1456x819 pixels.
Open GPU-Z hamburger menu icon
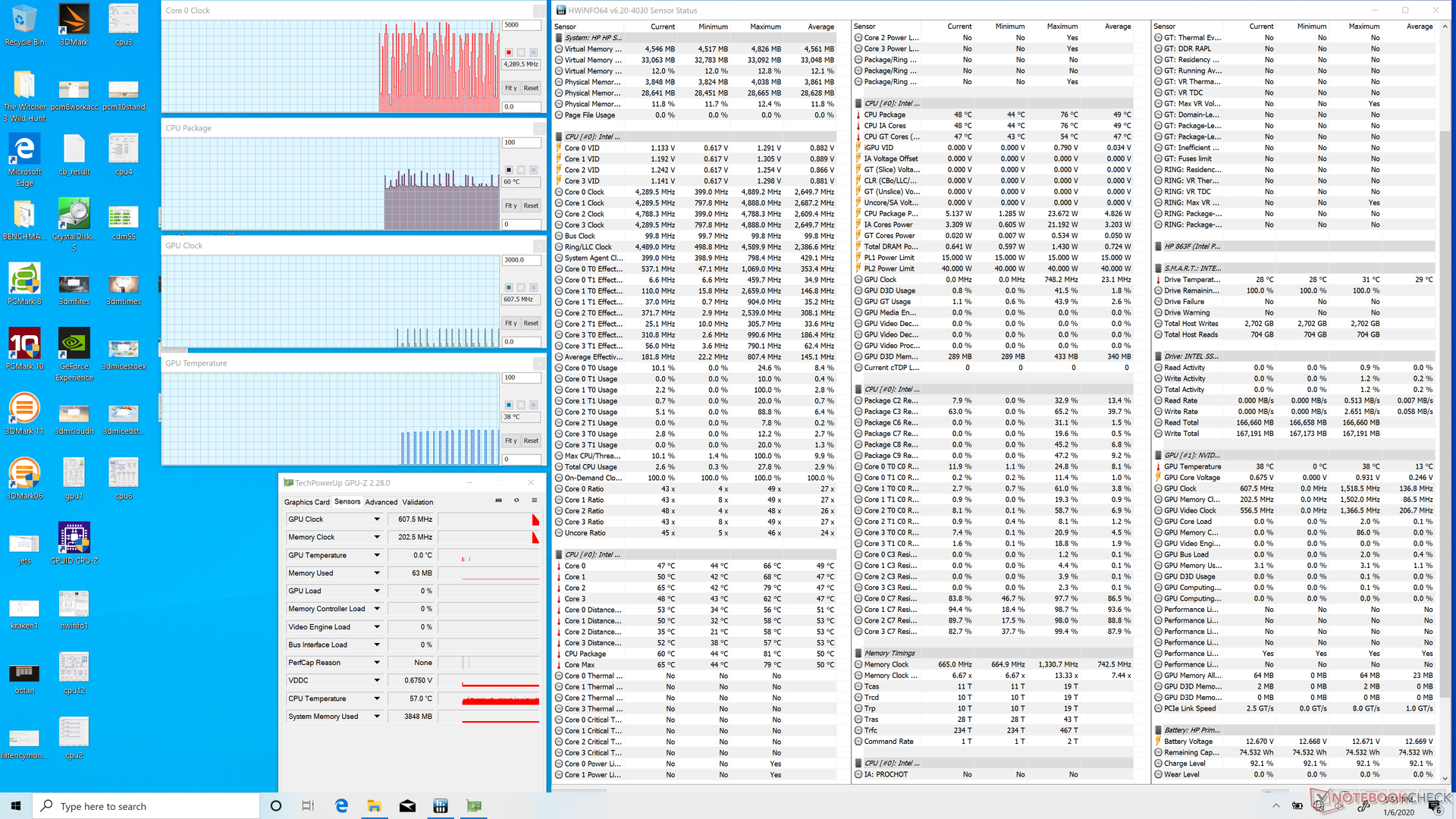(535, 500)
